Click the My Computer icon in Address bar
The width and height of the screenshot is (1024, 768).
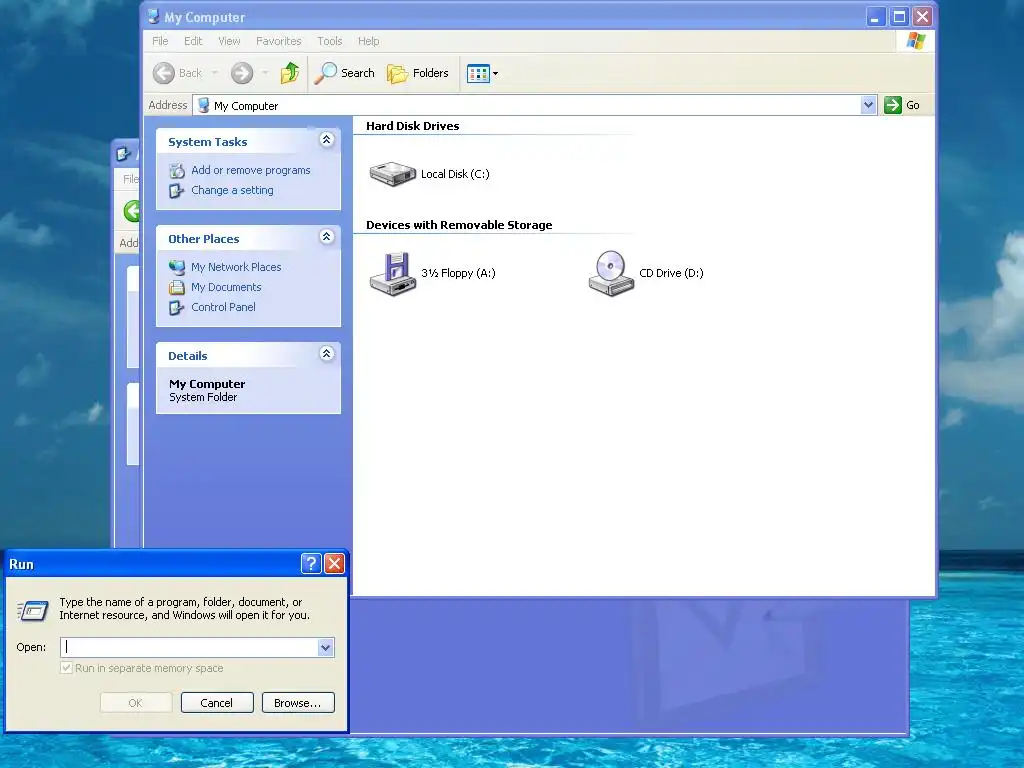pyautogui.click(x=204, y=105)
